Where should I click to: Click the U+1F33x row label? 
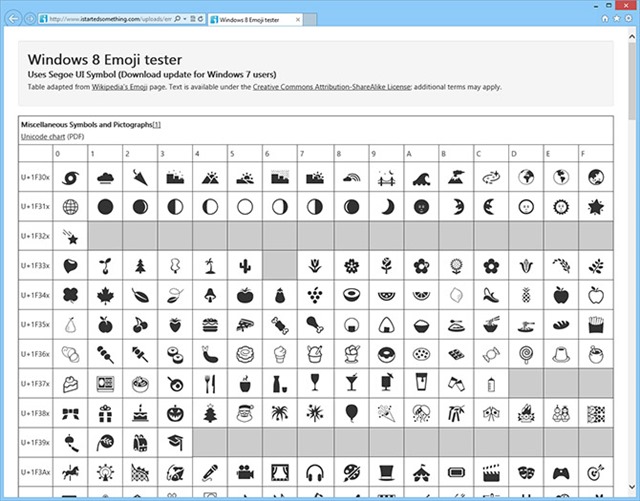[36, 266]
